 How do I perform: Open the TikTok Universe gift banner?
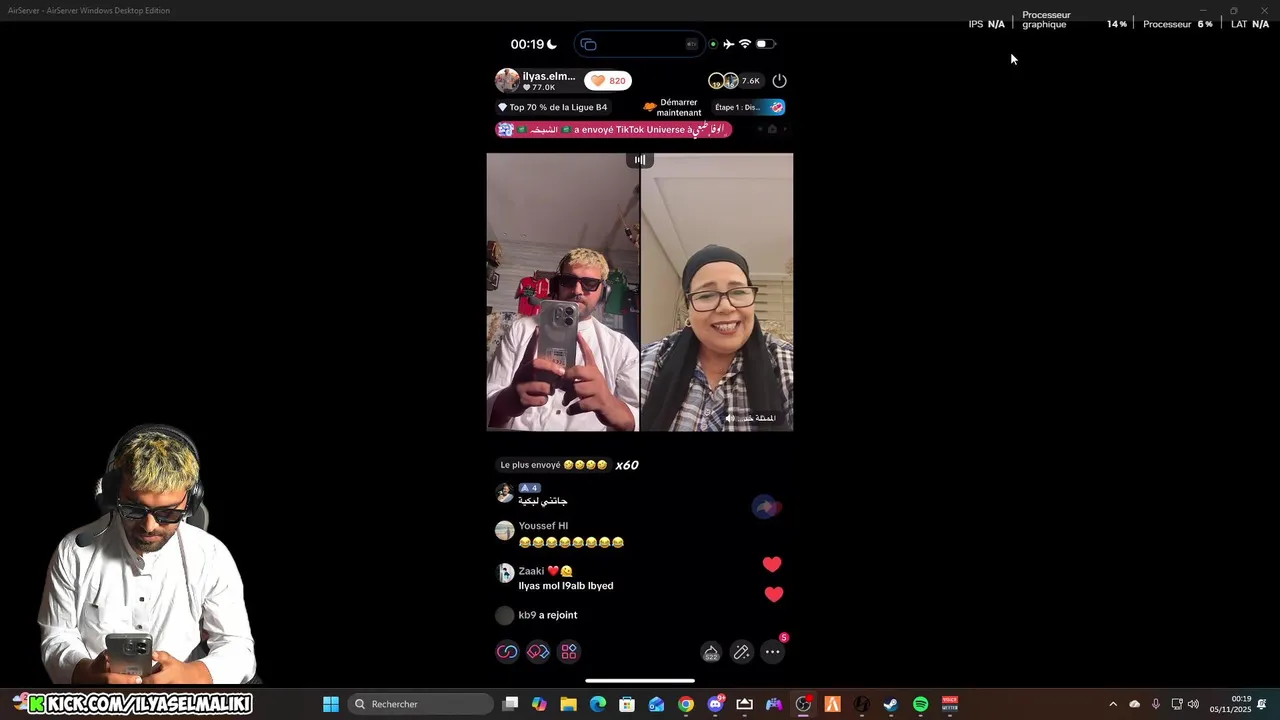[x=614, y=129]
